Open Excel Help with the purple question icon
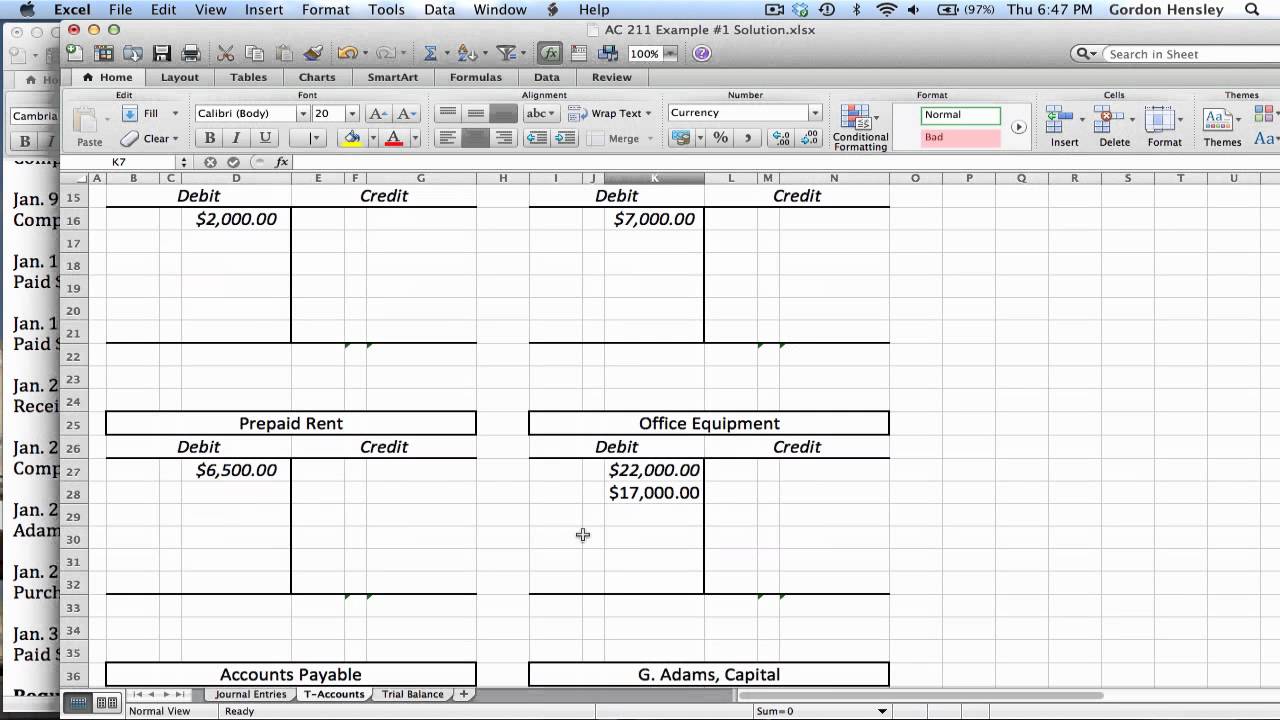The height and width of the screenshot is (720, 1280). tap(701, 54)
